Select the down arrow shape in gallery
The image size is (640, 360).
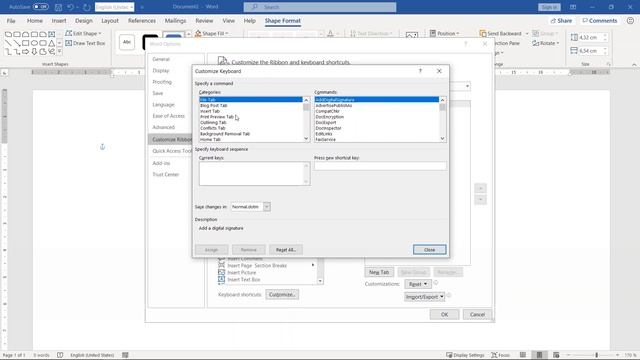tap(34, 51)
